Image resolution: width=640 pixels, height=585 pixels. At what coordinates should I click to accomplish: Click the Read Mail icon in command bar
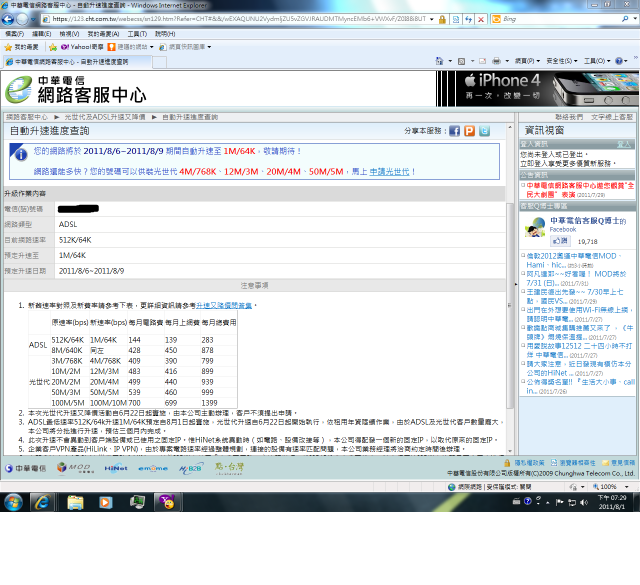pyautogui.click(x=482, y=61)
